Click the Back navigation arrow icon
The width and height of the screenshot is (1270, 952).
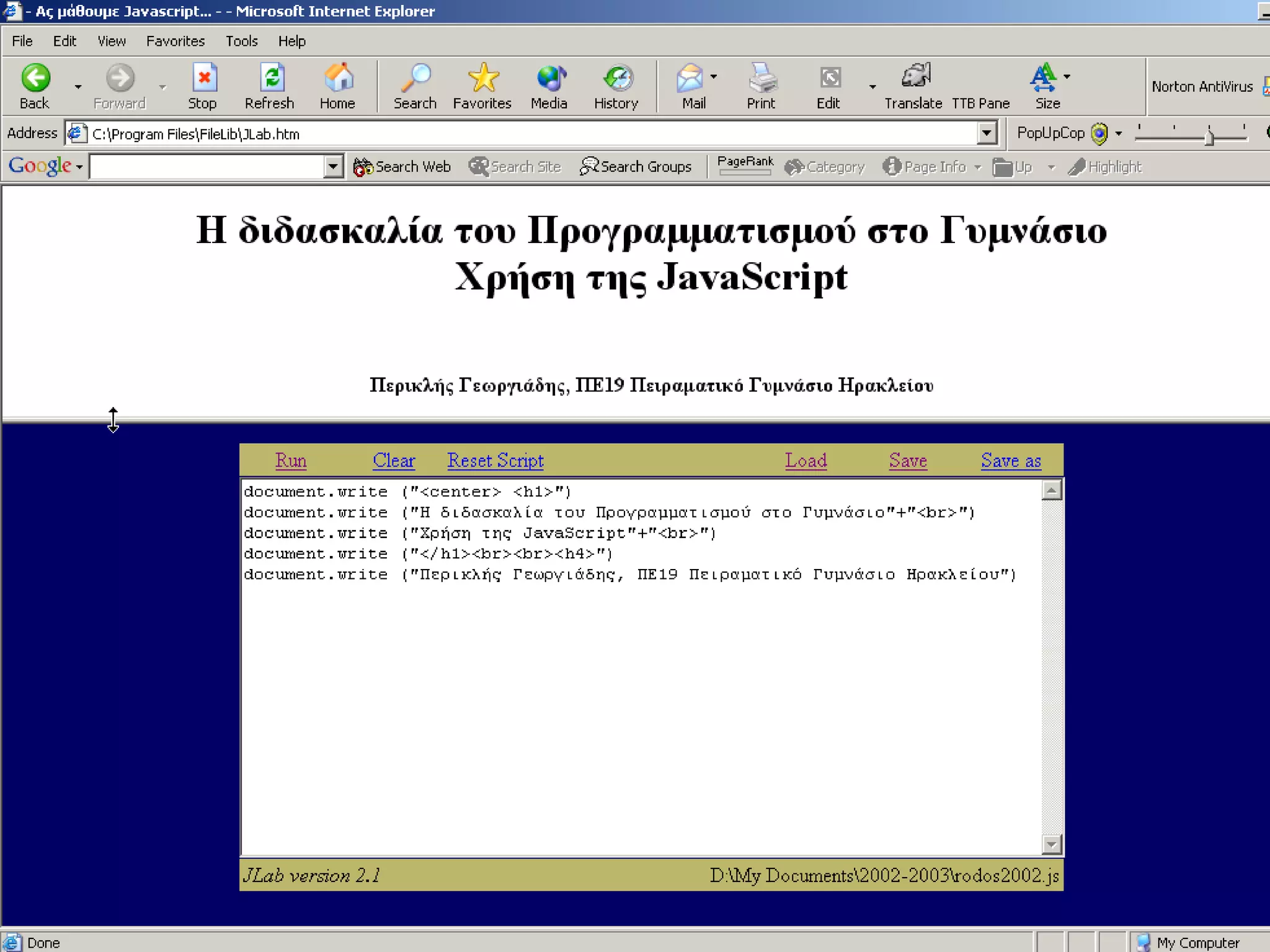[x=35, y=78]
